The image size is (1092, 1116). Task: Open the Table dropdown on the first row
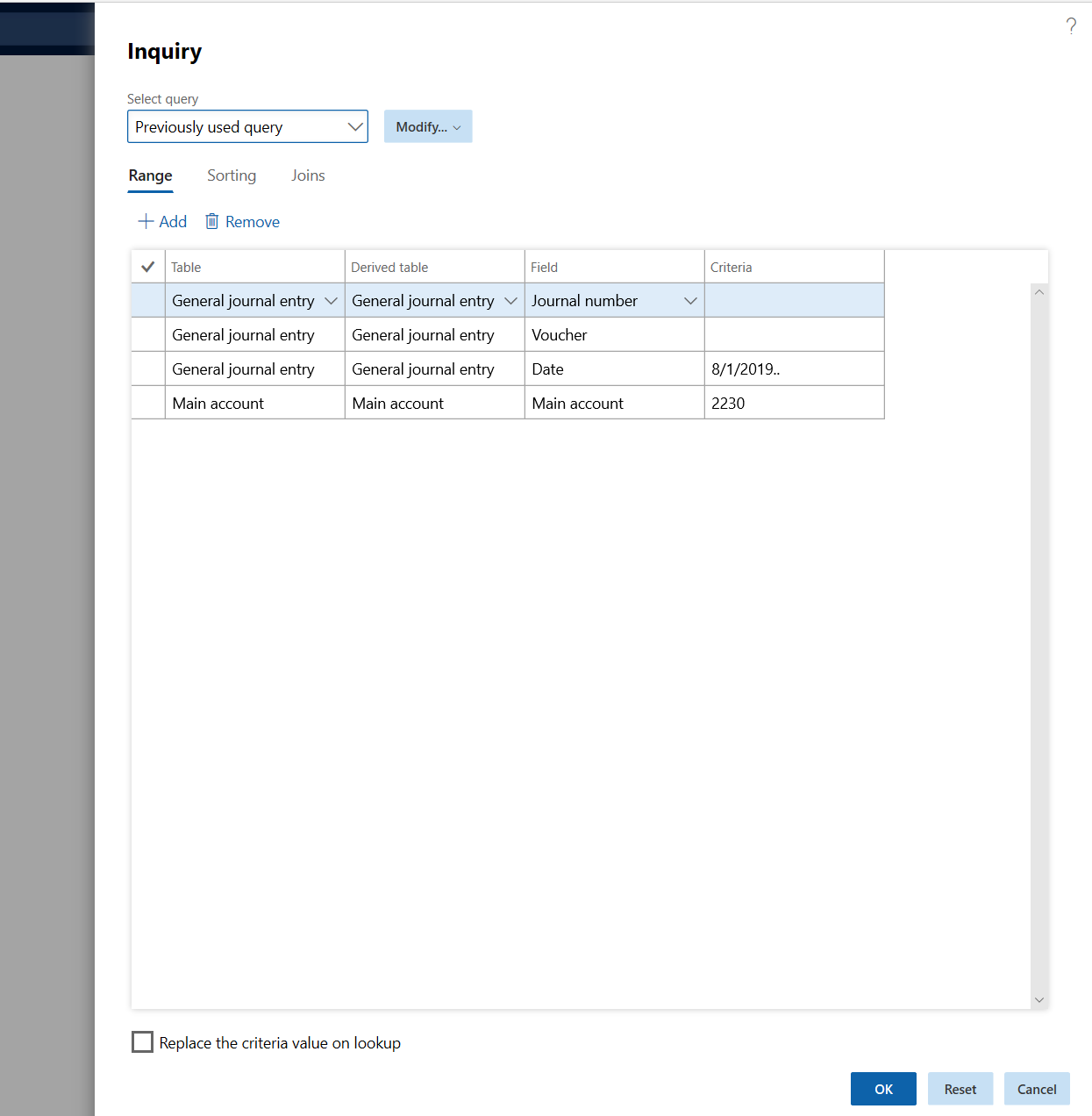(331, 300)
